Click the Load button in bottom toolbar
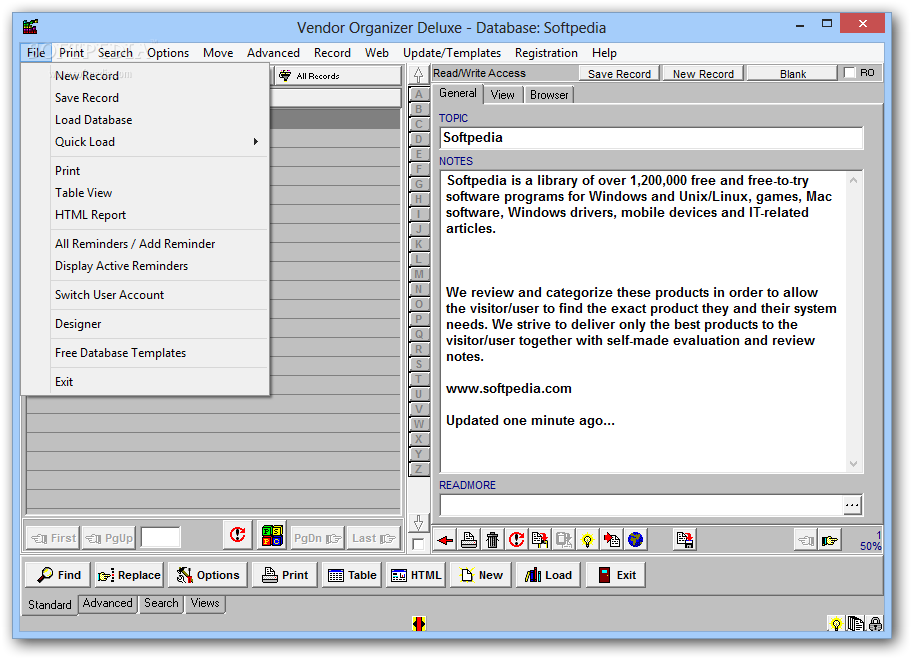This screenshot has height=659, width=912. point(548,575)
